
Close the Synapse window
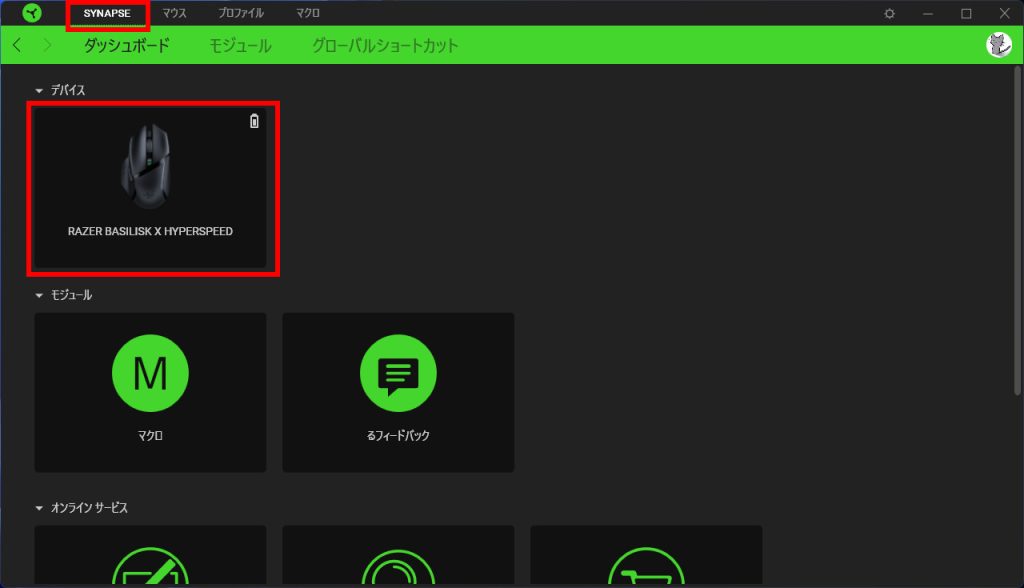coord(1005,13)
